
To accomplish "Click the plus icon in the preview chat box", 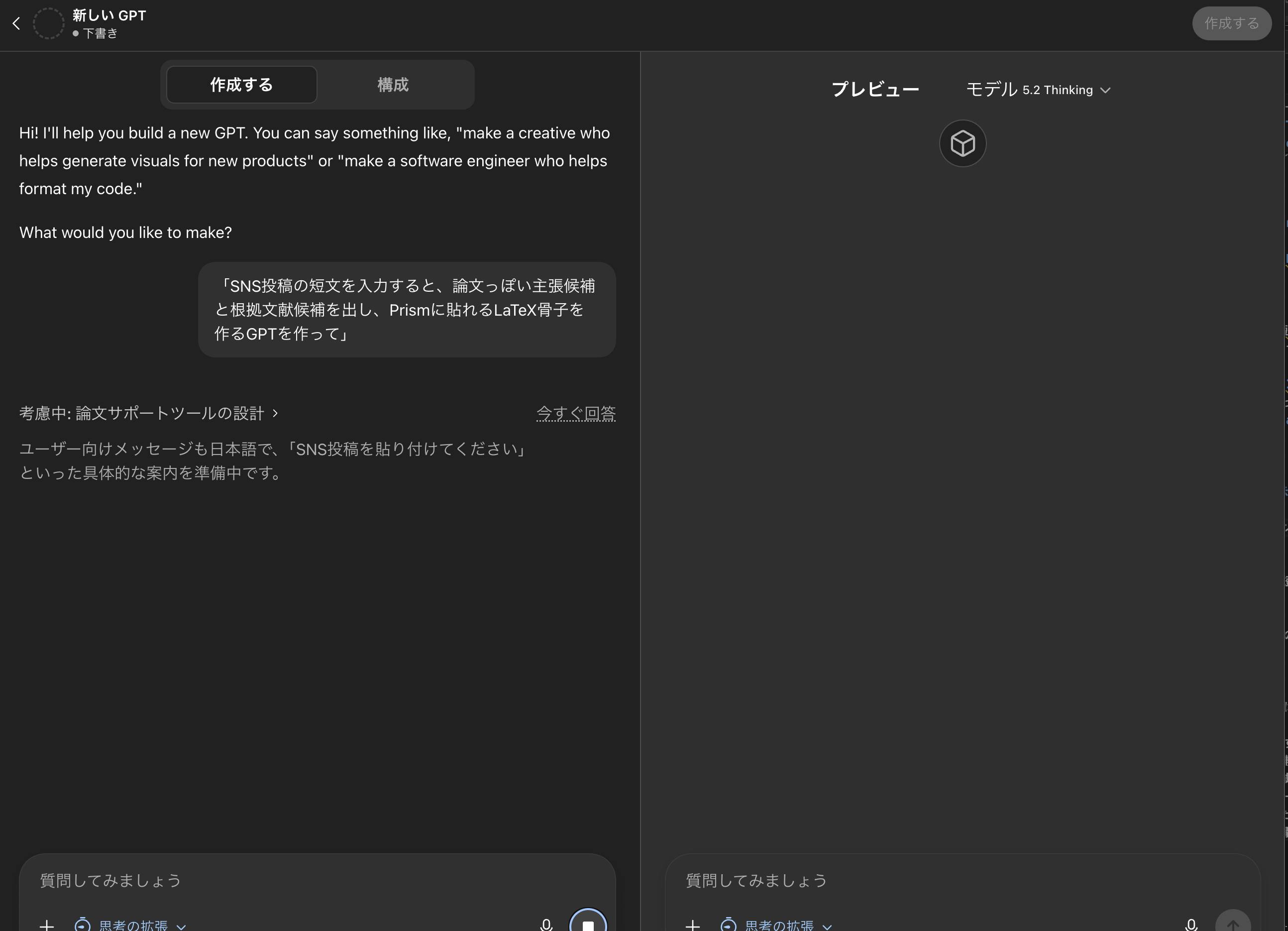I will point(692,926).
